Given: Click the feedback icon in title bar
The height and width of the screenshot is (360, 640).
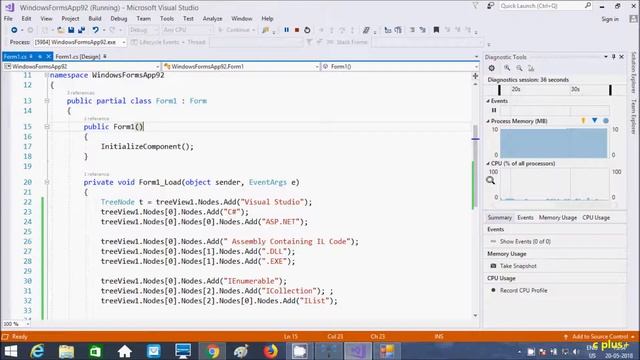Looking at the screenshot, I should coord(491,6).
